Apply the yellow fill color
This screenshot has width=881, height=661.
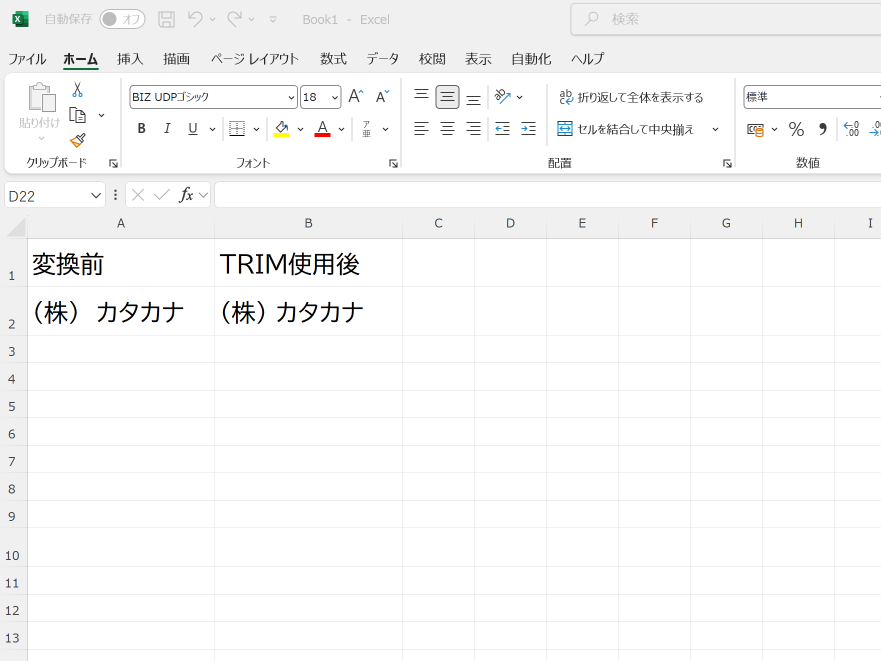281,129
